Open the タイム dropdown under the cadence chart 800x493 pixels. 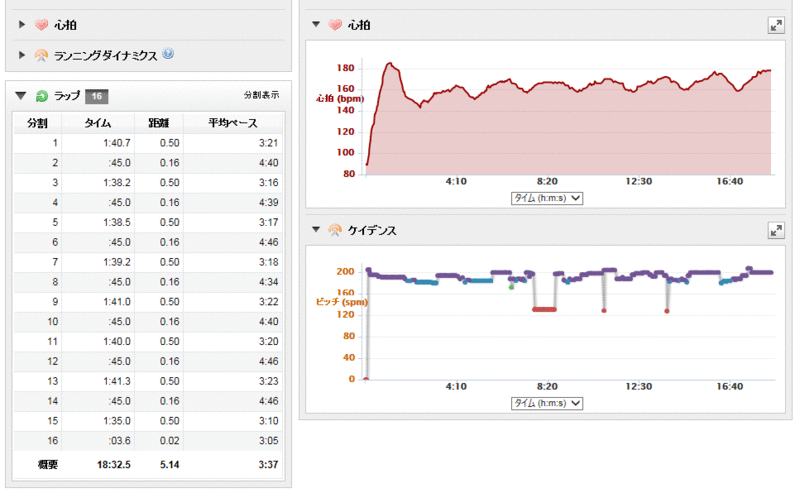[546, 403]
